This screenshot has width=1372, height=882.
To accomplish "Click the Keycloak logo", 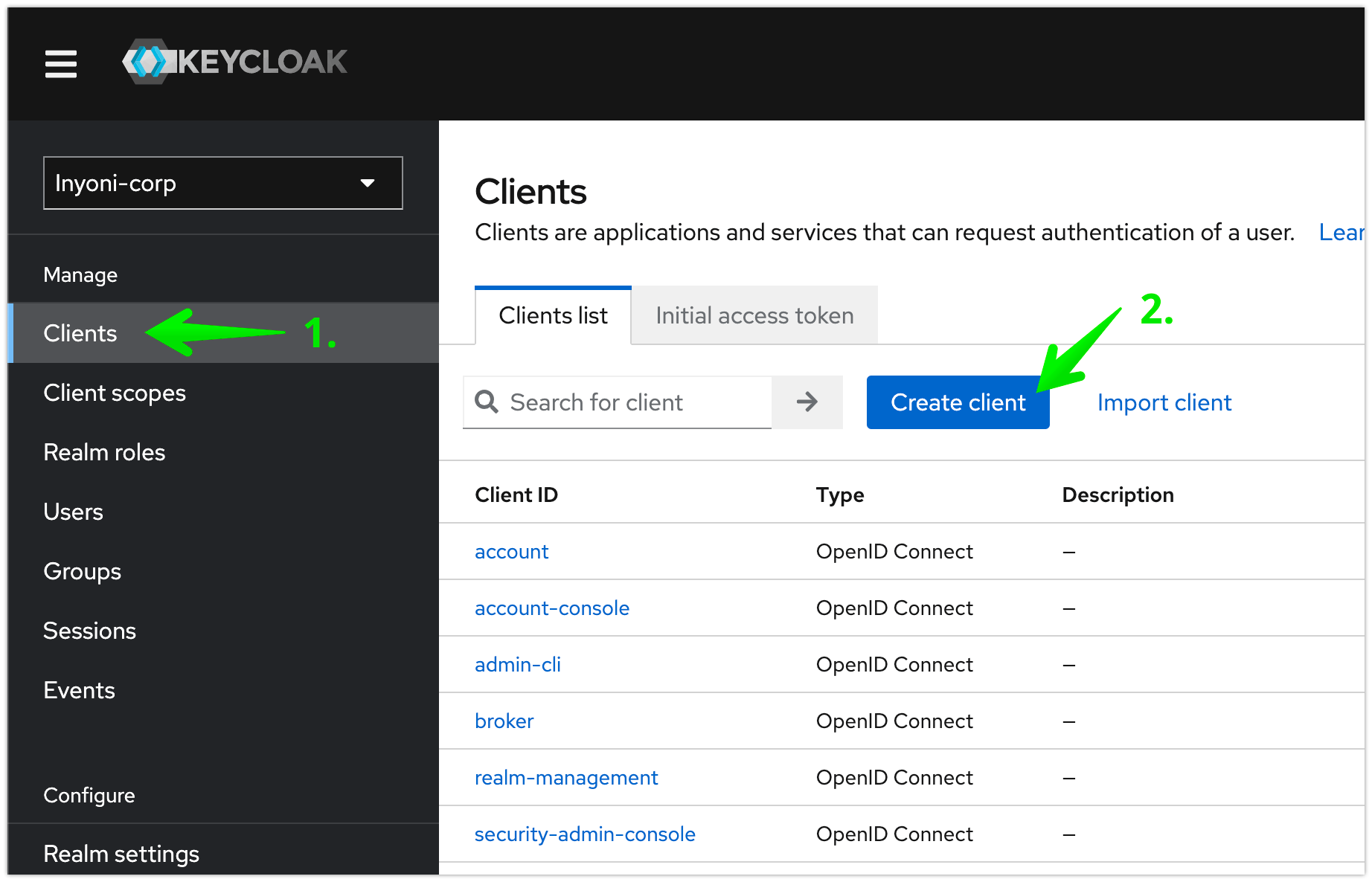I will pyautogui.click(x=234, y=62).
